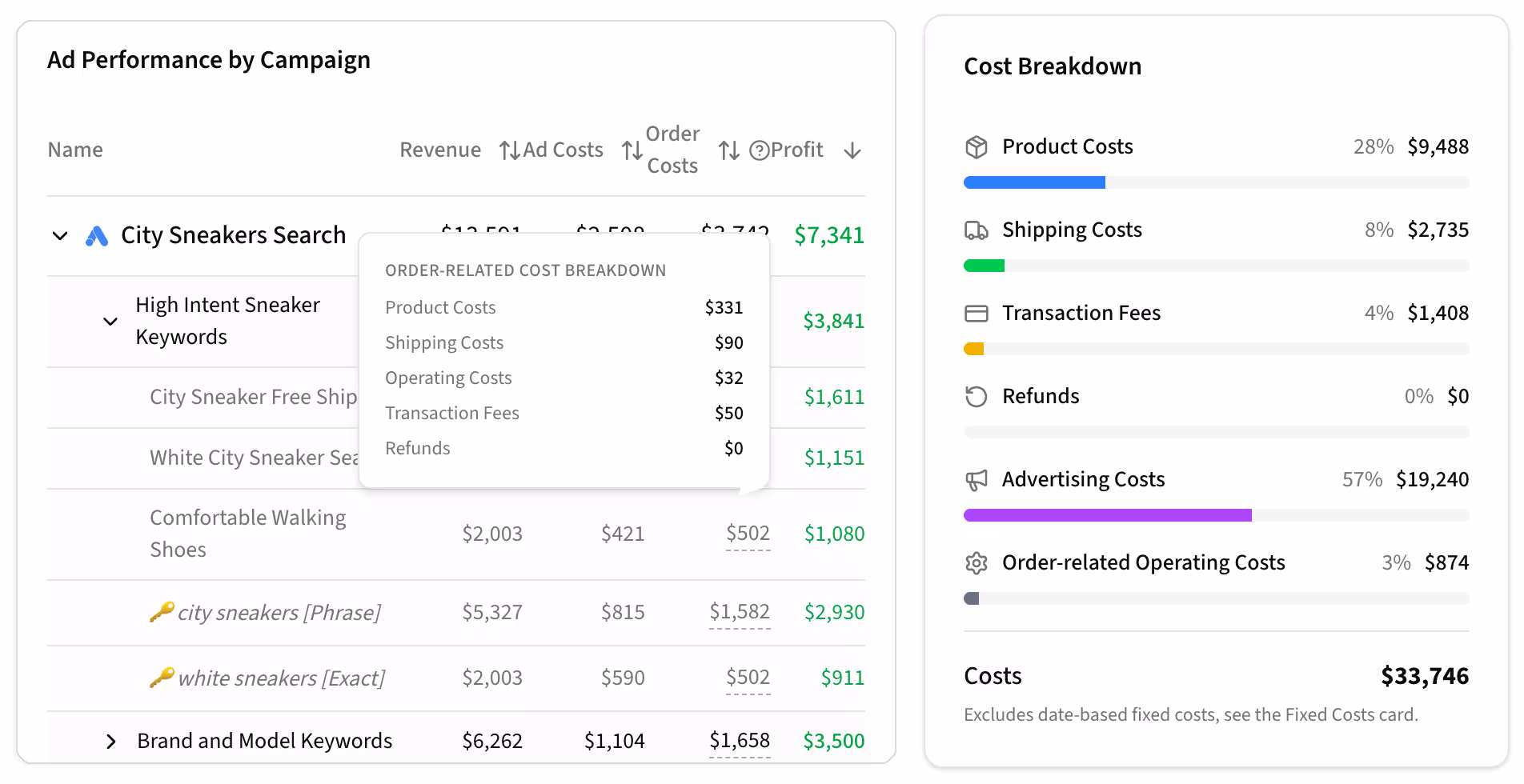Click the Refunds line in tooltip

pyautogui.click(x=564, y=449)
